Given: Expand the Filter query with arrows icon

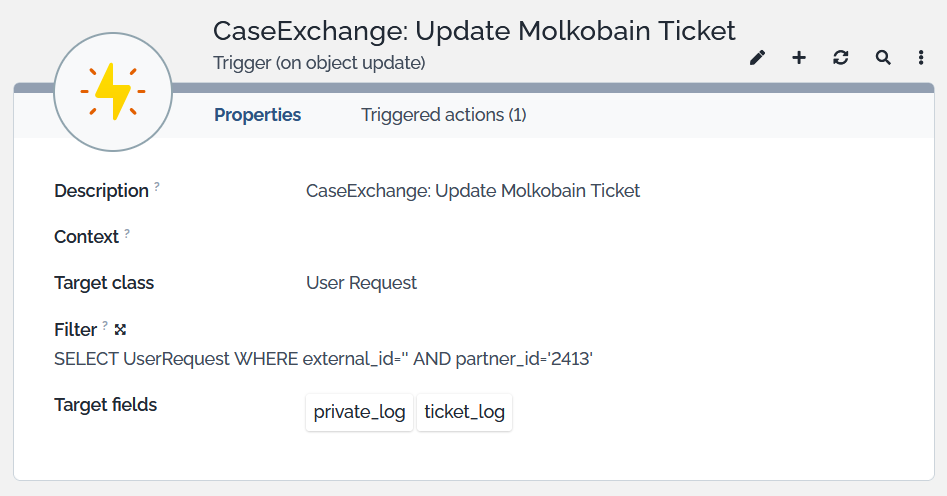Looking at the screenshot, I should point(120,329).
